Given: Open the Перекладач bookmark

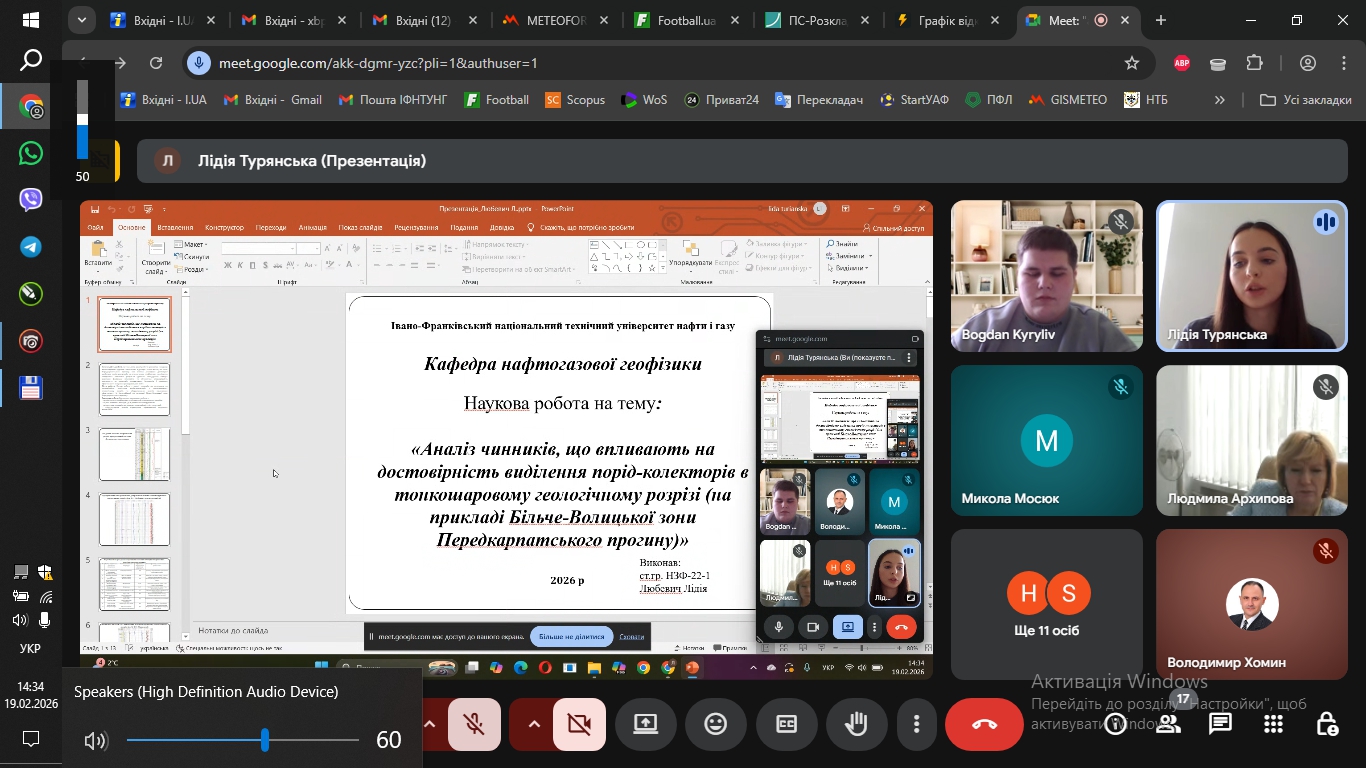Looking at the screenshot, I should [820, 100].
